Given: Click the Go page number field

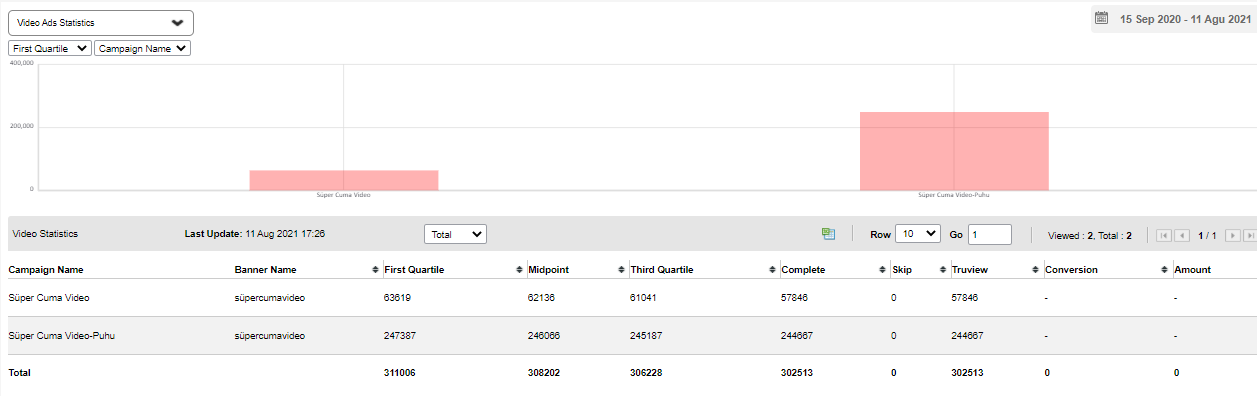Looking at the screenshot, I should (x=990, y=234).
